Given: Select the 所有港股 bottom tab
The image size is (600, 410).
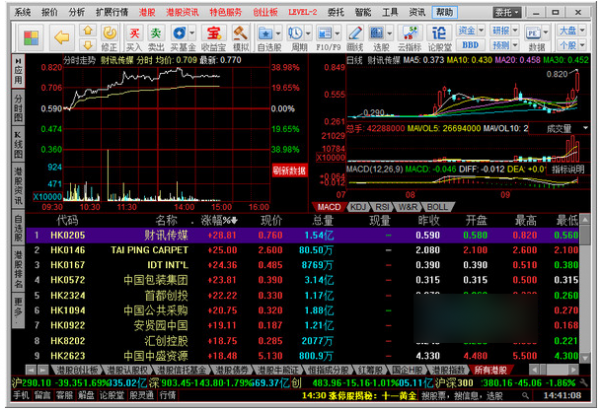Looking at the screenshot, I should point(490,370).
